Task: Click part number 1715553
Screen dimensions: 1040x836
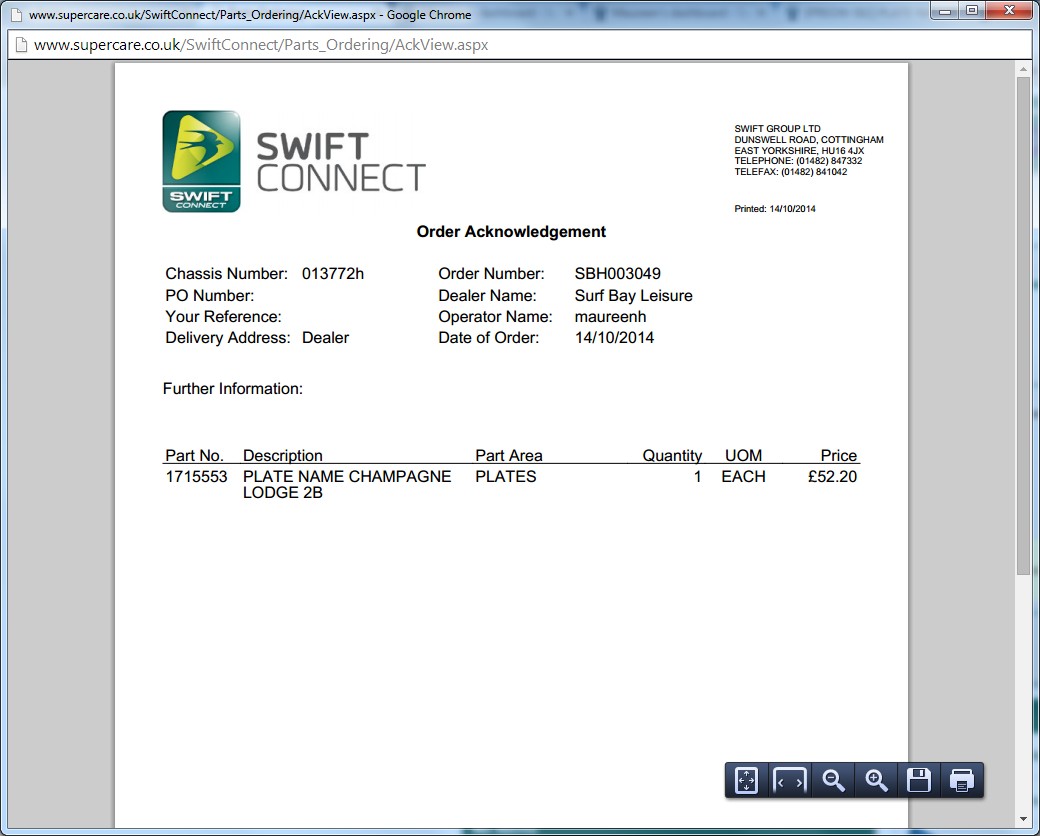Action: click(x=196, y=476)
